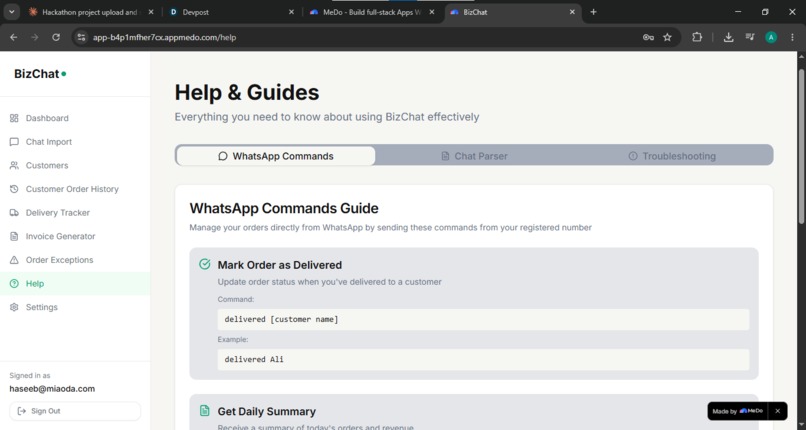
Task: Click the browser Forward arrow
Action: pos(34,37)
